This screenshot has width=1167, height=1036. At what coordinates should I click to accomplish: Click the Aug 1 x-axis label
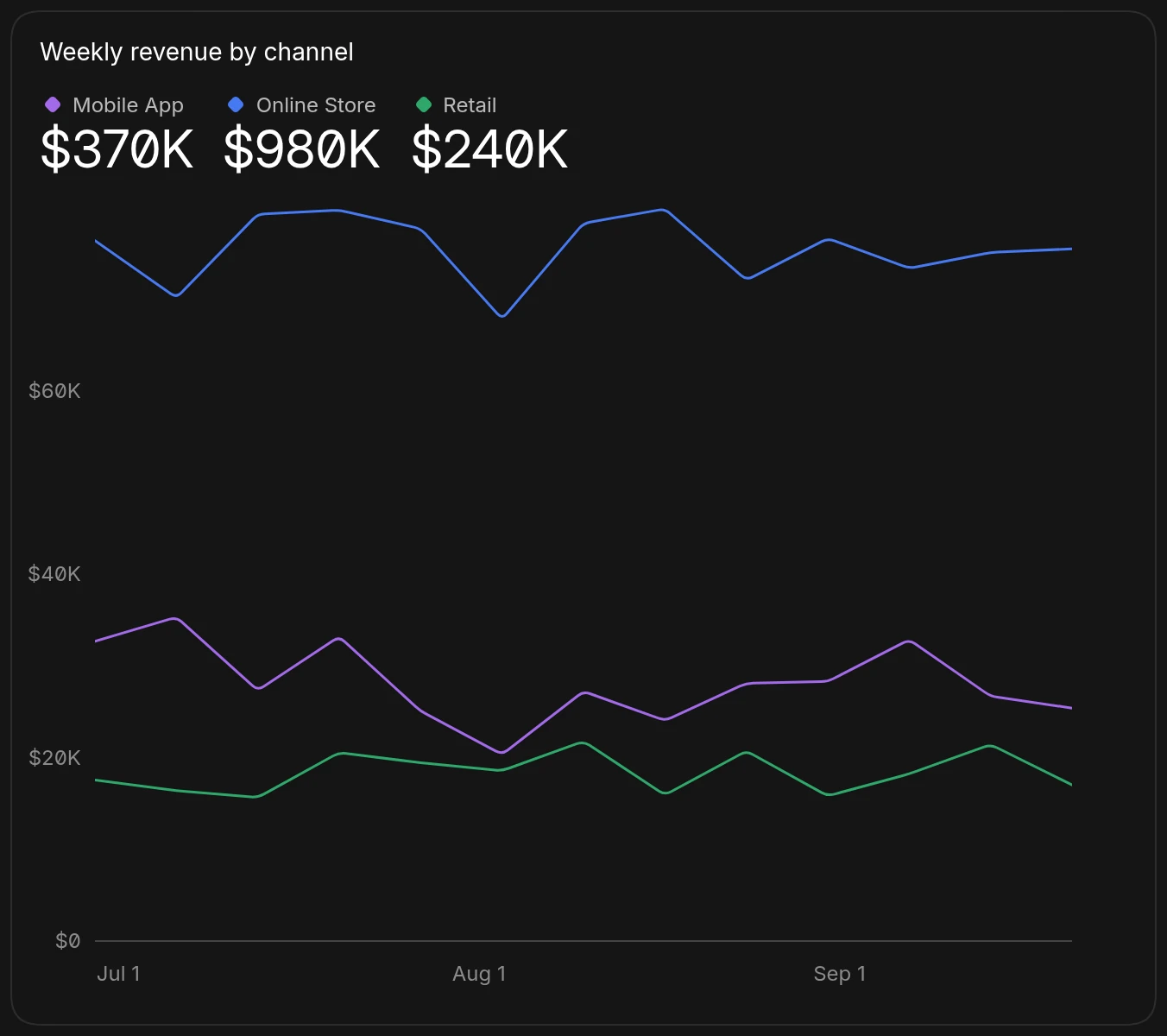(x=479, y=974)
